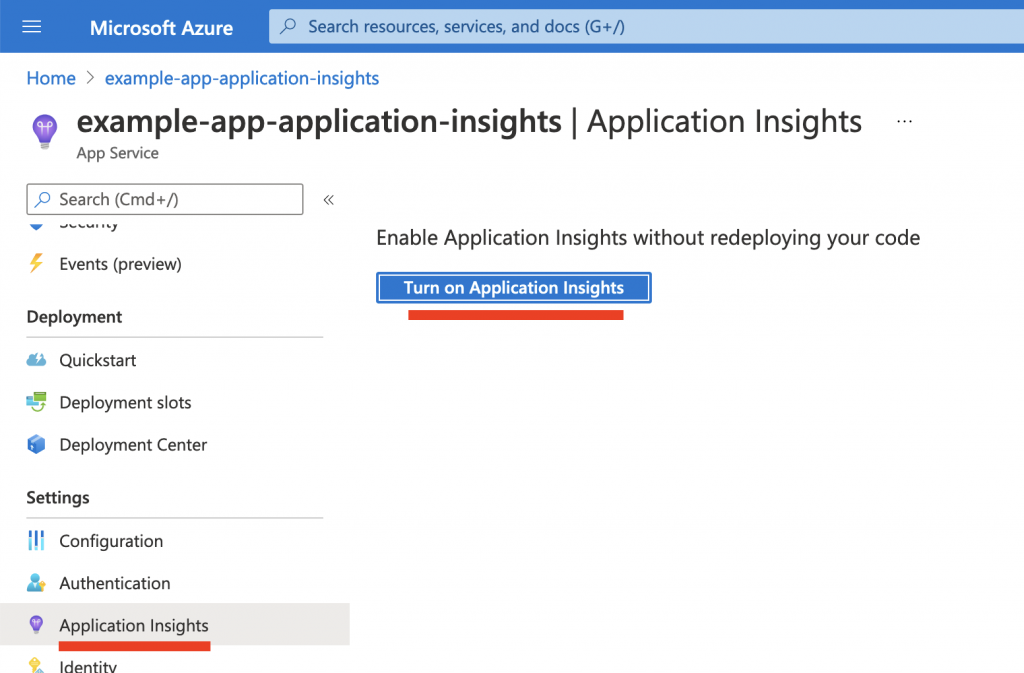Image resolution: width=1024 pixels, height=673 pixels.
Task: Click the Search (Cmd+/) sidebar field
Action: (165, 199)
